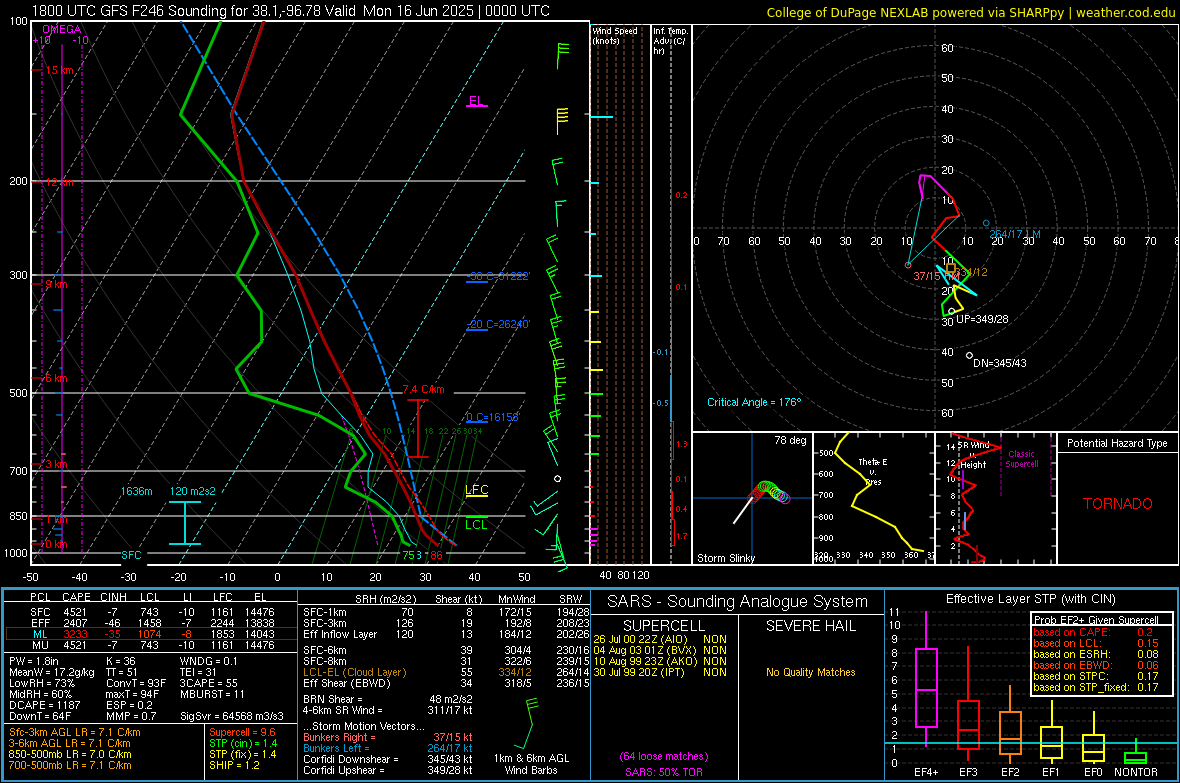Click the SARS - Sounding Analogue System header
1180x783 pixels.
(738, 602)
